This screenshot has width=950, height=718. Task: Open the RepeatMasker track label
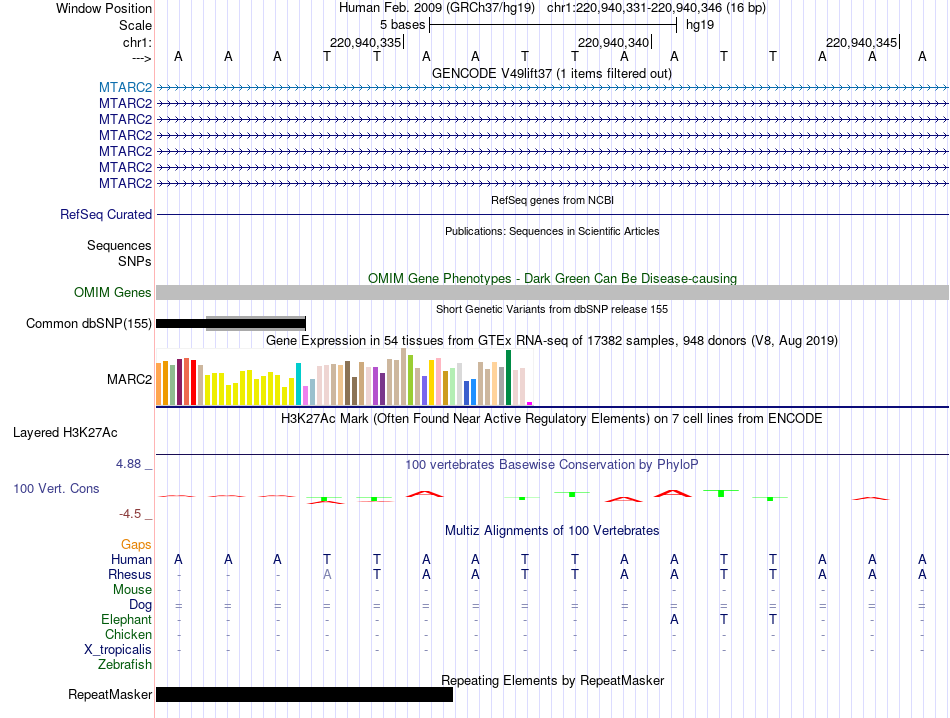pyautogui.click(x=110, y=694)
